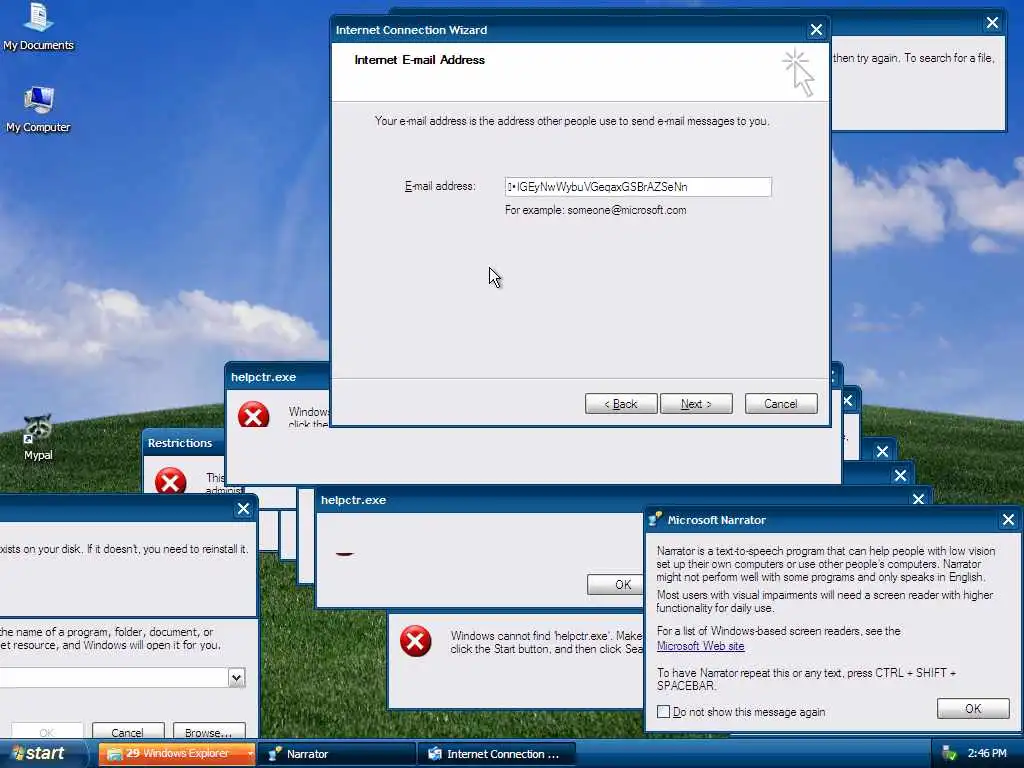Open the Microsoft Web site link
The image size is (1024, 768).
tap(700, 646)
